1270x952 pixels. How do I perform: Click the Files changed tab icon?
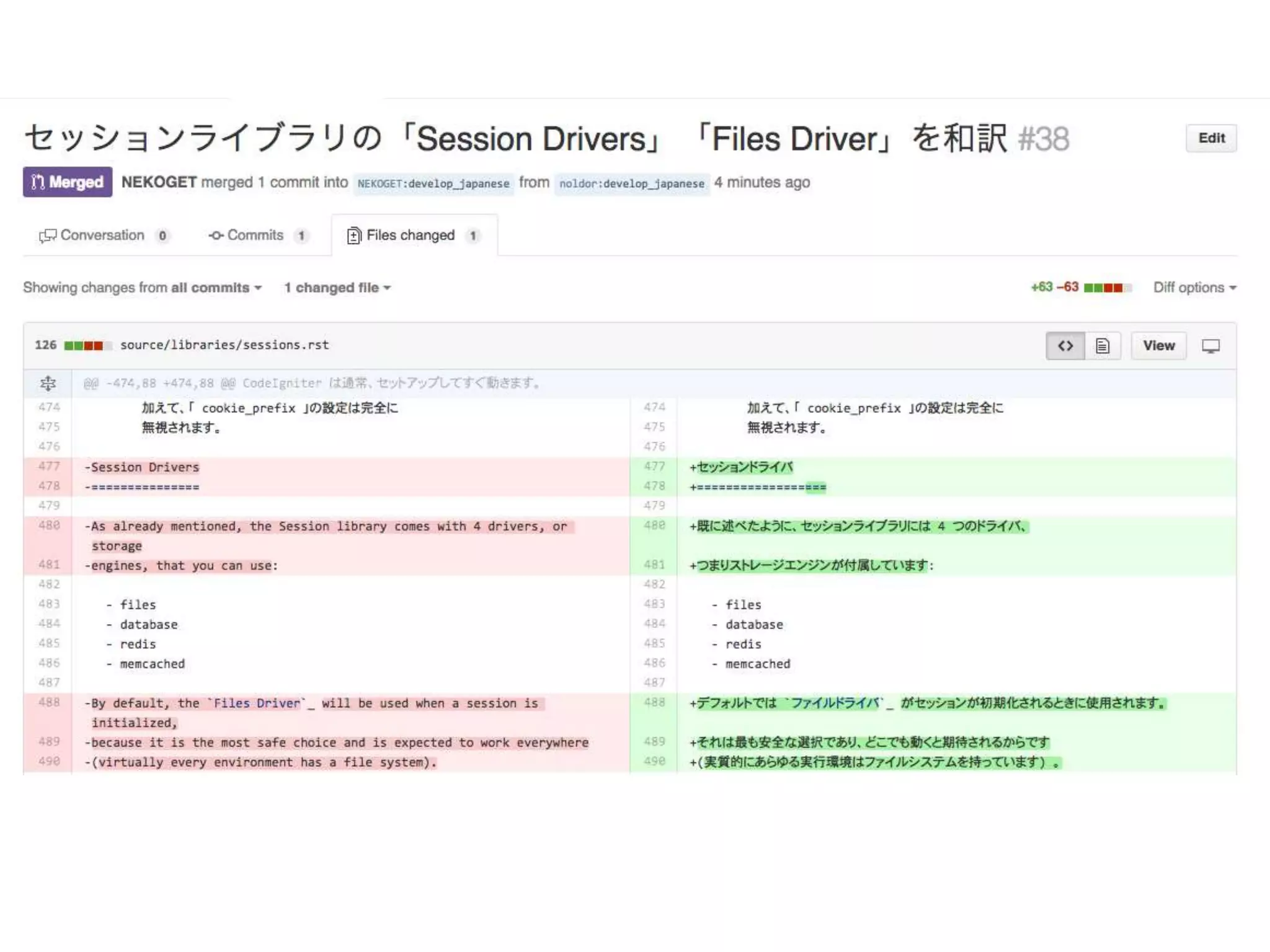pos(353,236)
